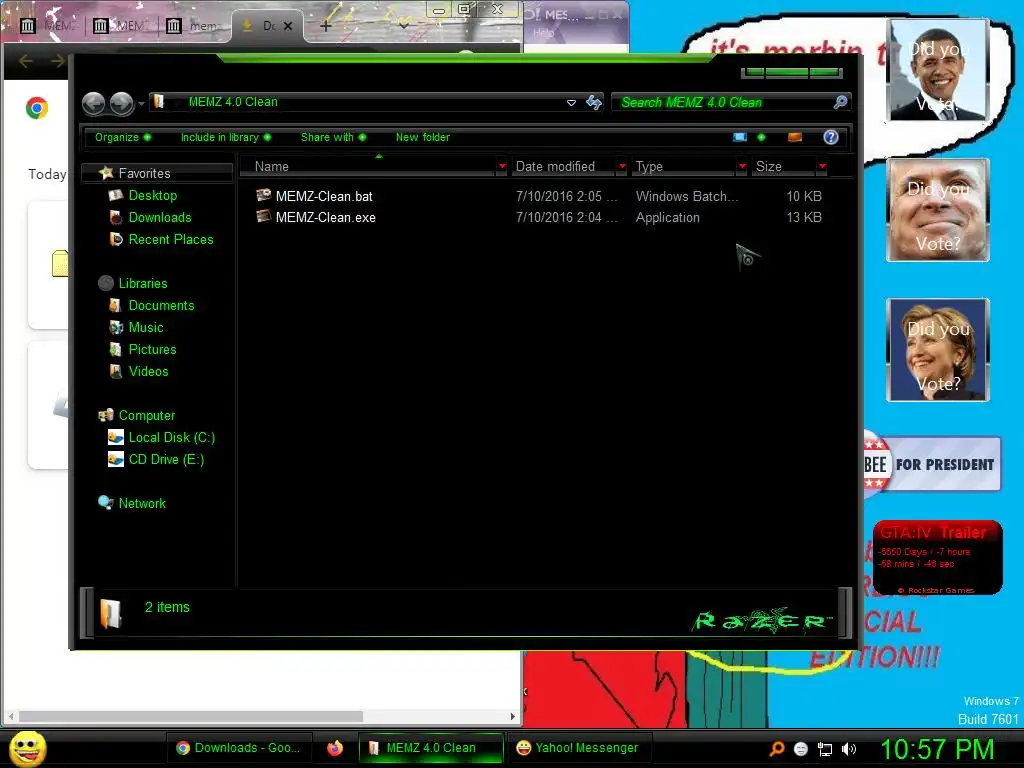The image size is (1024, 768).
Task: Select Libraries in the navigation pane
Action: tap(142, 283)
